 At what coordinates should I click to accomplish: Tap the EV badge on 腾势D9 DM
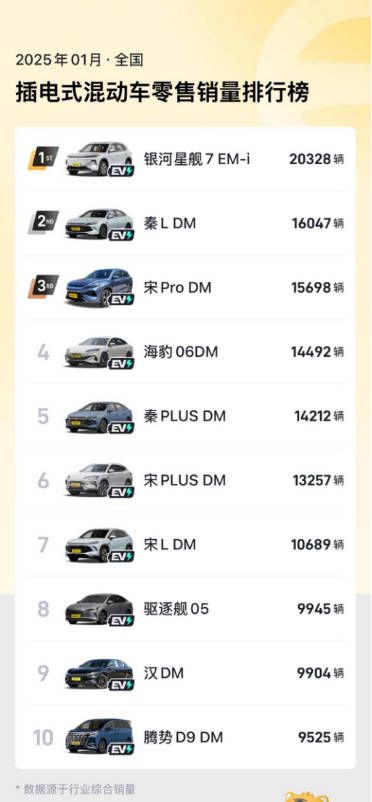pyautogui.click(x=121, y=749)
